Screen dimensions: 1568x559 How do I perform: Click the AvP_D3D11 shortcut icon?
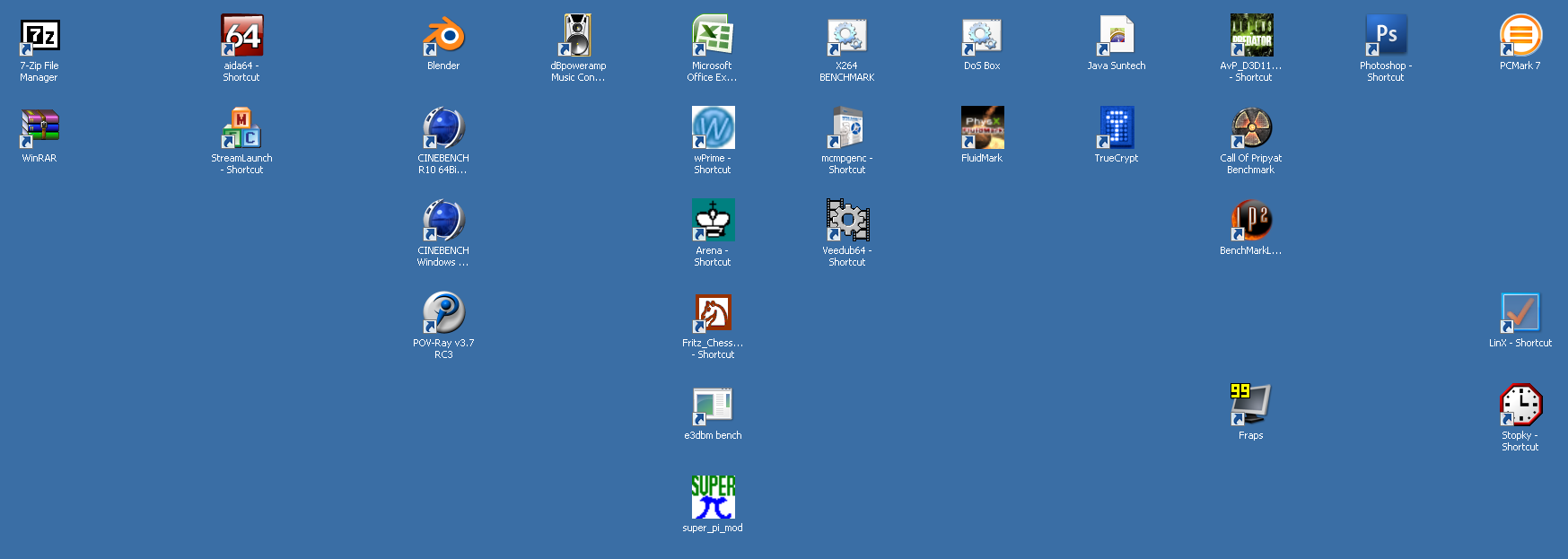tap(1251, 36)
